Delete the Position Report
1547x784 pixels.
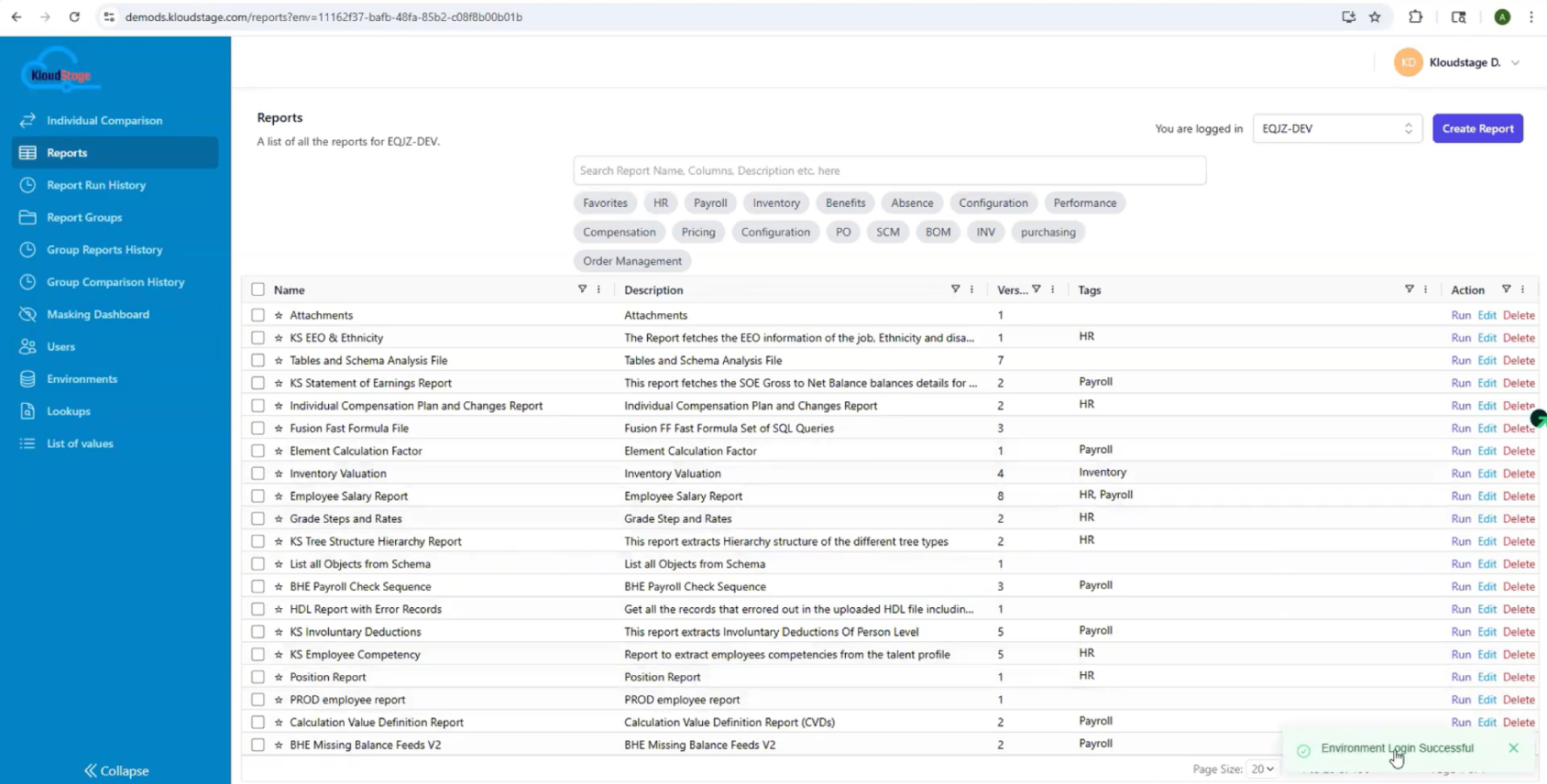1519,677
